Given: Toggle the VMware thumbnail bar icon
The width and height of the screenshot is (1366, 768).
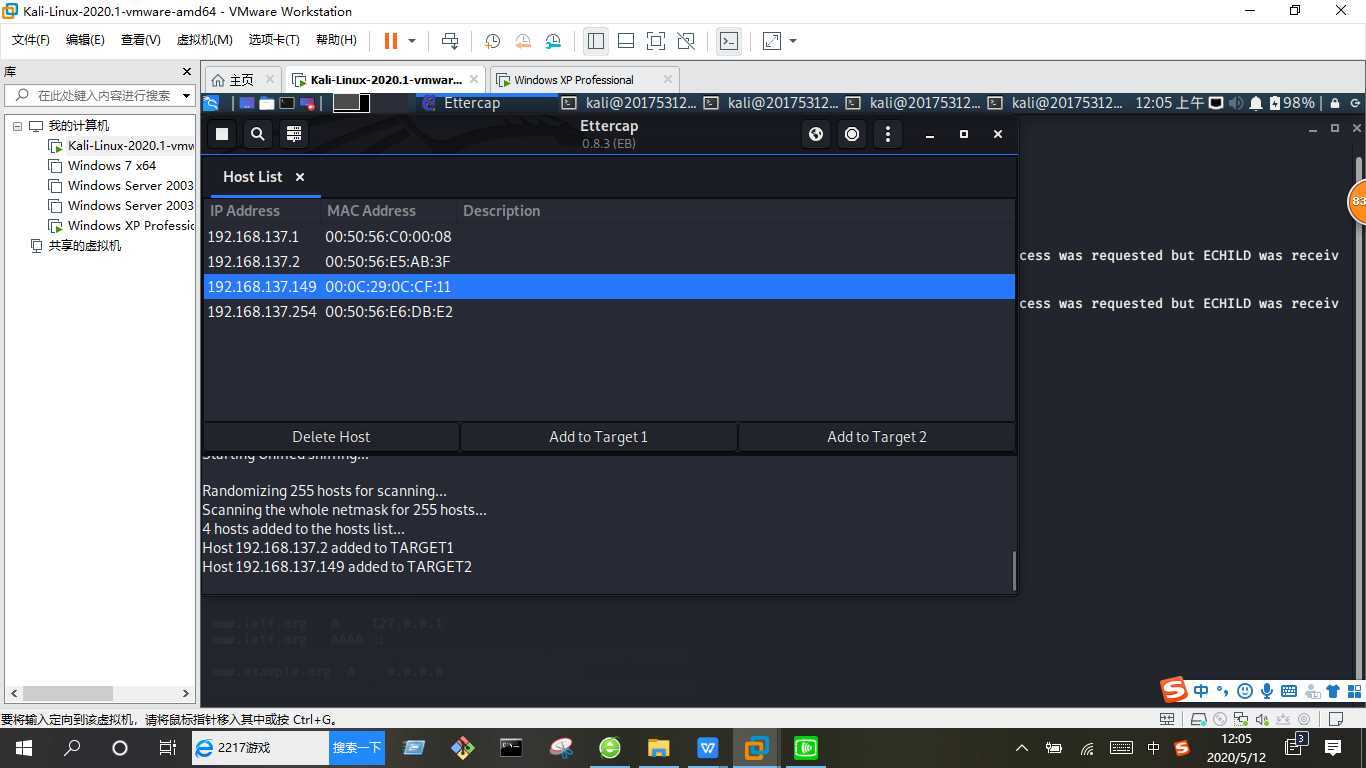Looking at the screenshot, I should (x=626, y=41).
